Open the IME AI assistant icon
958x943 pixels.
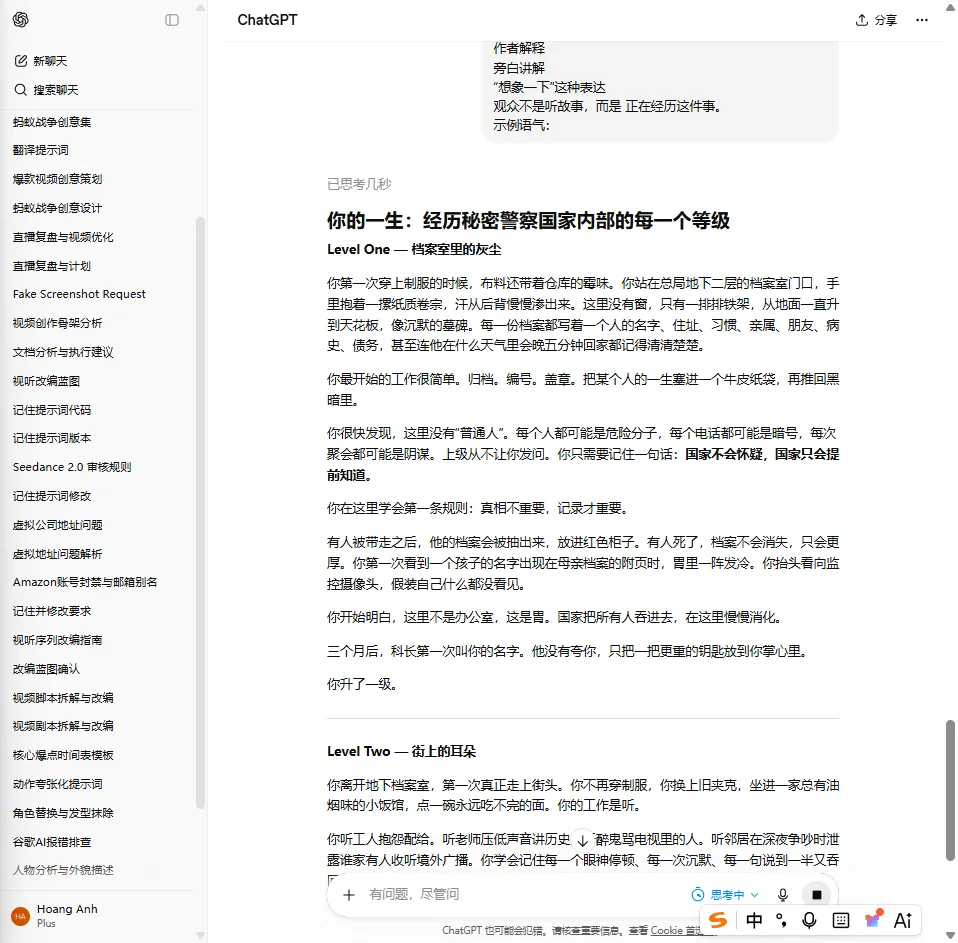pos(903,920)
